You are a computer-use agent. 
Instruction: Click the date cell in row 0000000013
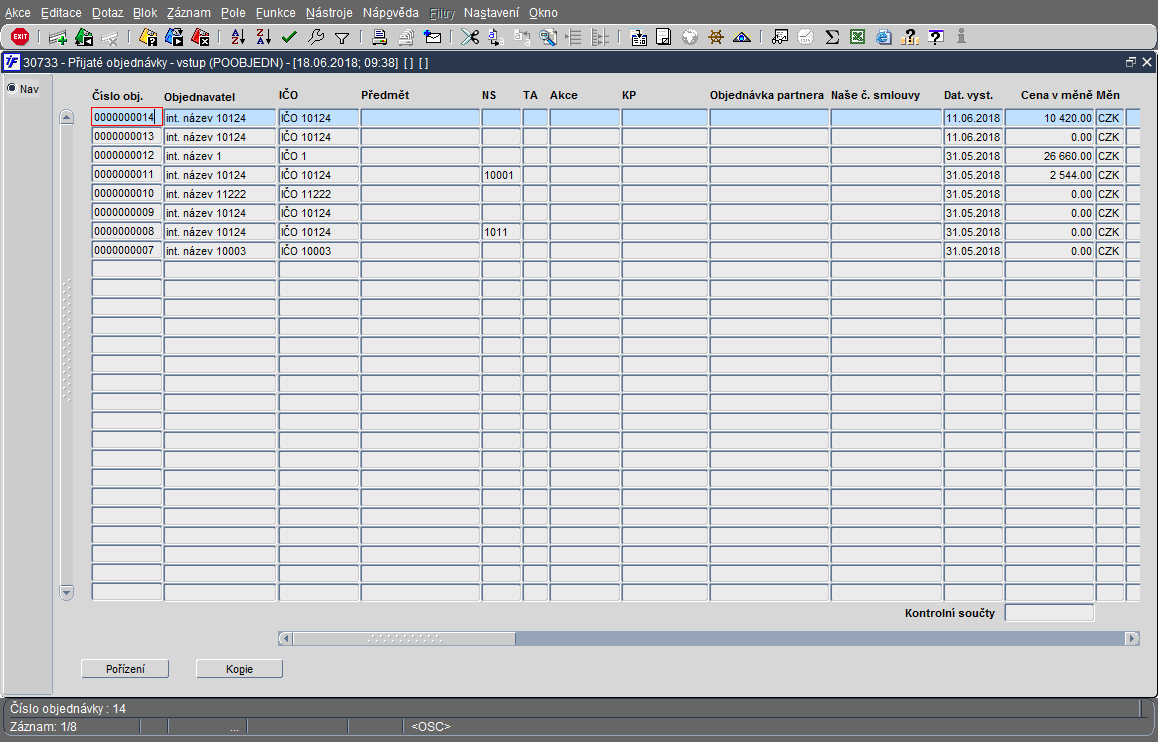[x=973, y=137]
